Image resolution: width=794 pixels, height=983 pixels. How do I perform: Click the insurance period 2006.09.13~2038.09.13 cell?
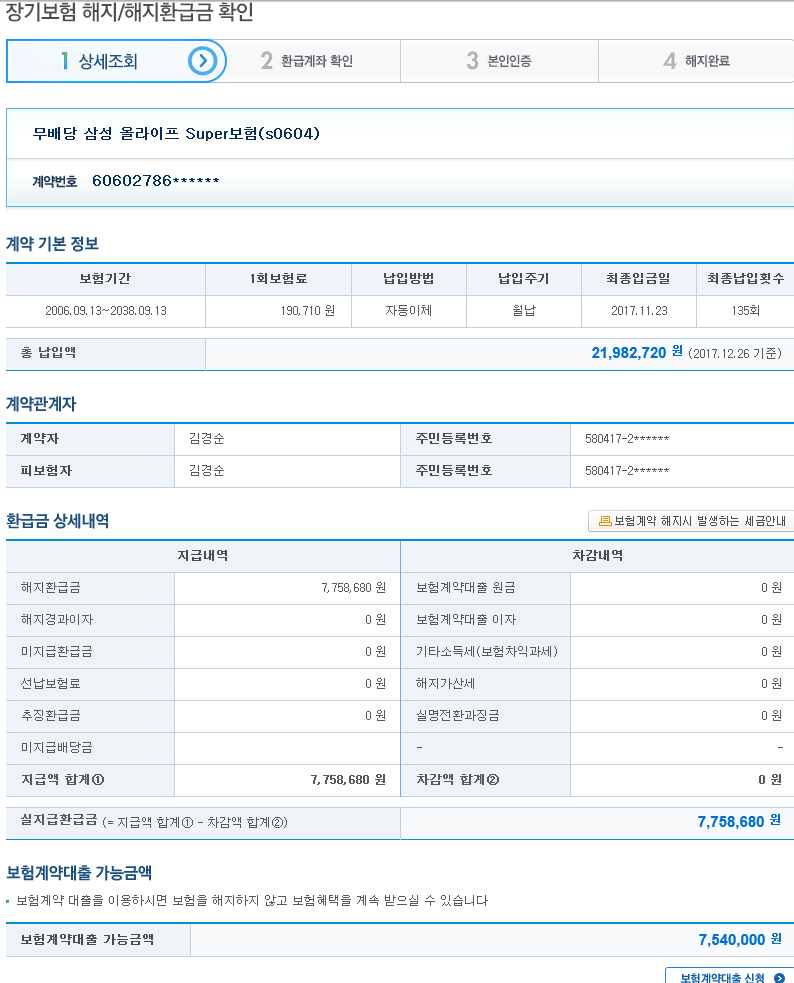[106, 311]
